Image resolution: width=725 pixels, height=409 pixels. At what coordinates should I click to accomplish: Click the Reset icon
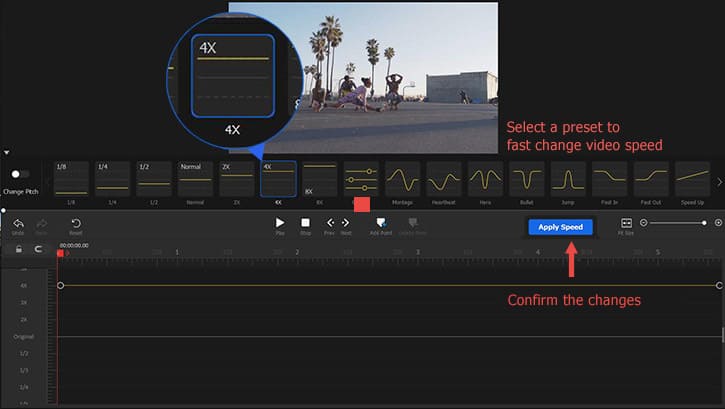76,223
